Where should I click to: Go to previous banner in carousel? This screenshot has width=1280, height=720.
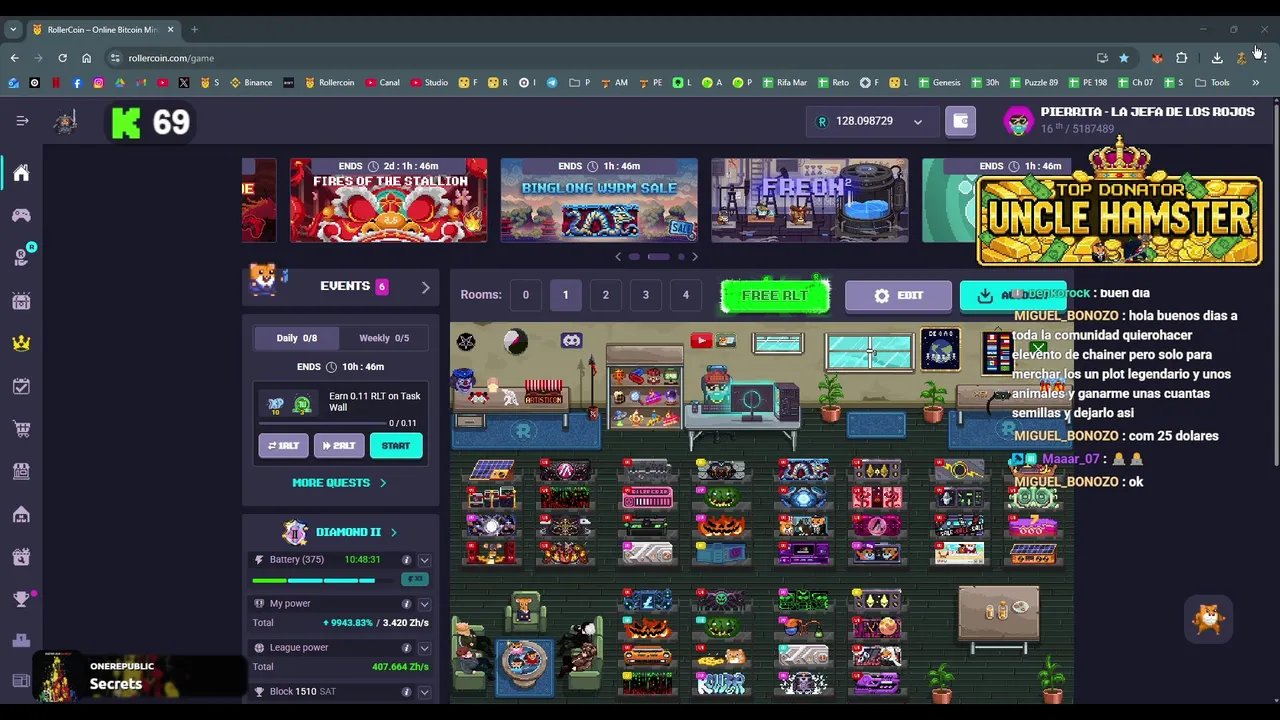click(618, 257)
